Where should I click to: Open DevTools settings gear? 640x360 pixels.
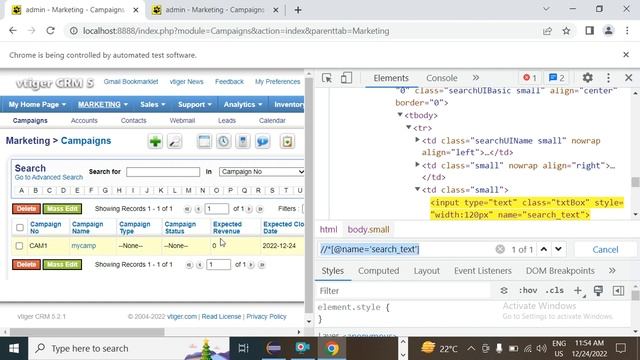(587, 78)
